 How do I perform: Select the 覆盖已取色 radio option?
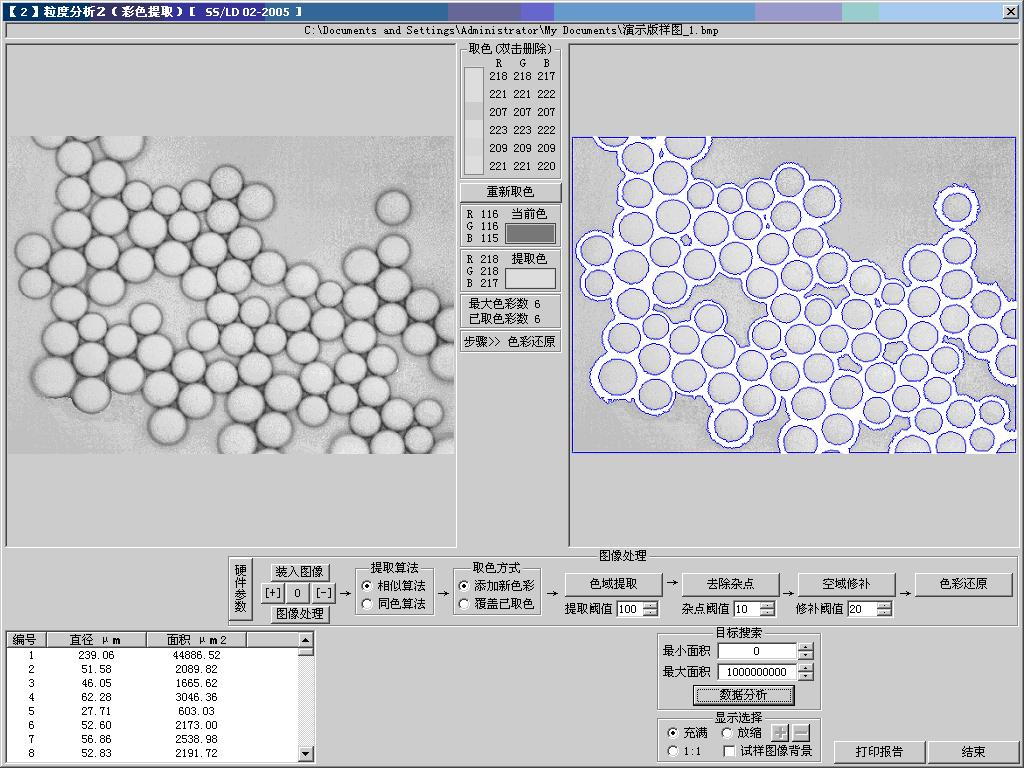click(464, 604)
